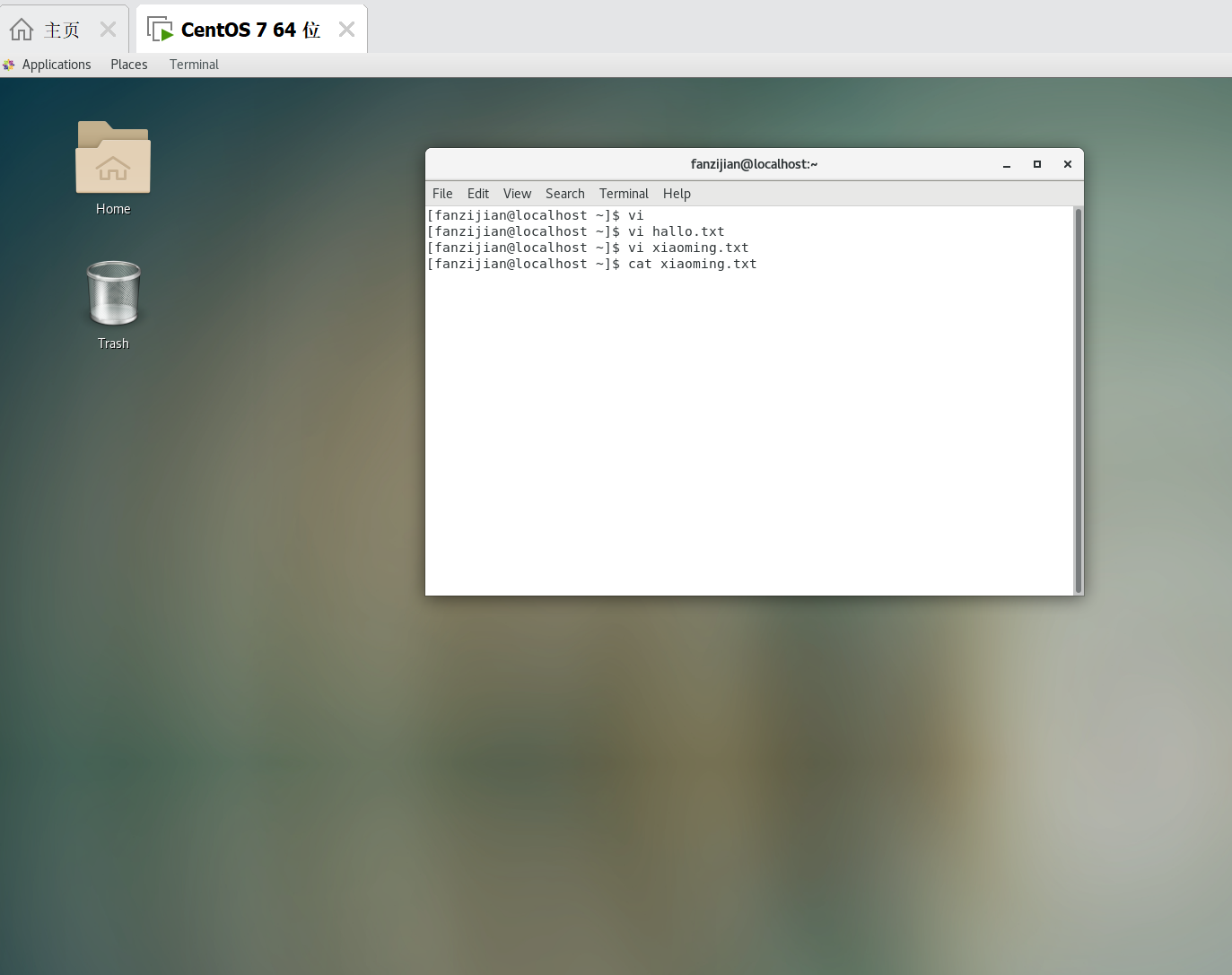
Task: Click the home icon on the 主页 tab
Action: [x=22, y=30]
